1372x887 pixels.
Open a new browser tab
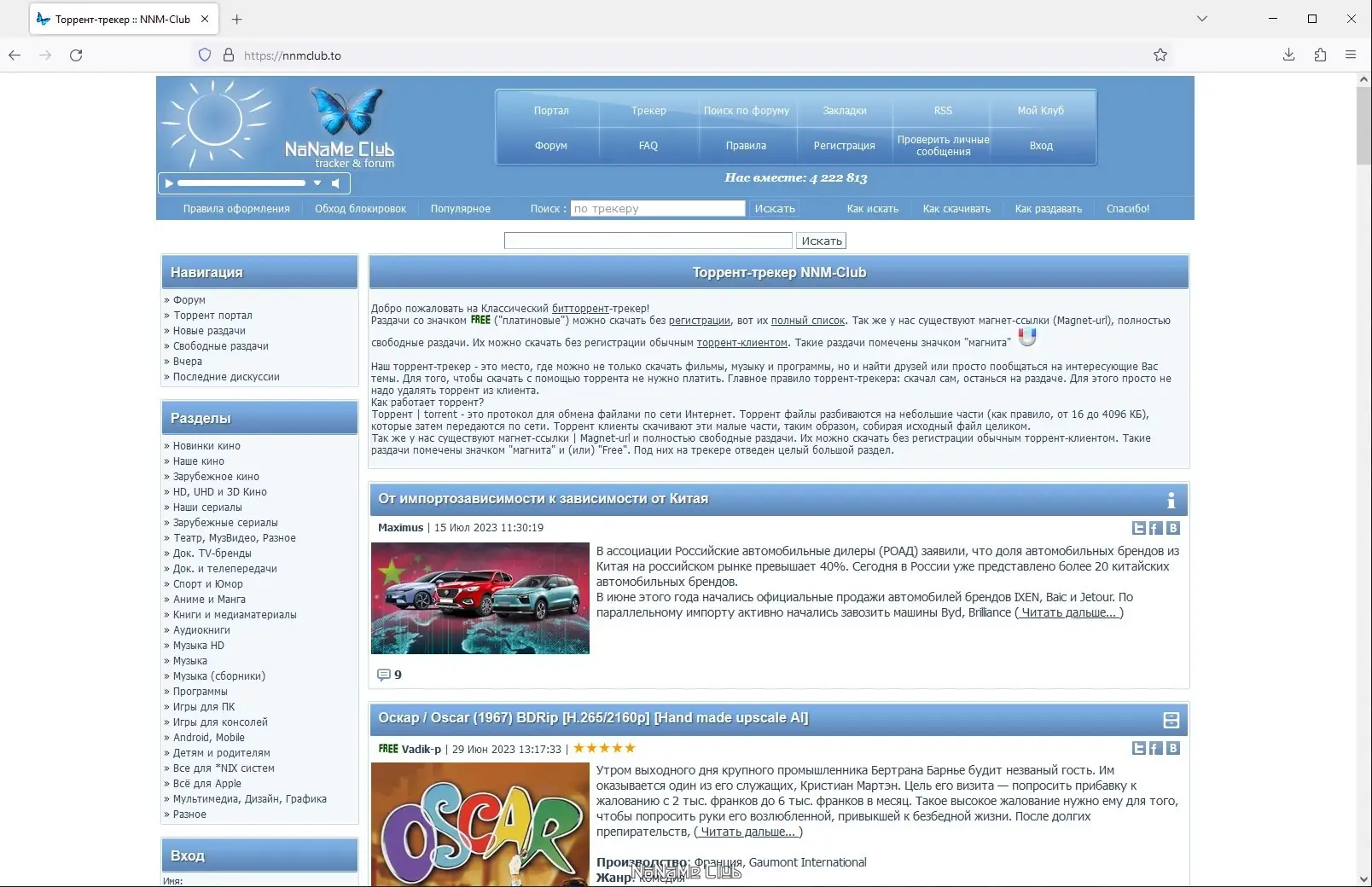237,19
